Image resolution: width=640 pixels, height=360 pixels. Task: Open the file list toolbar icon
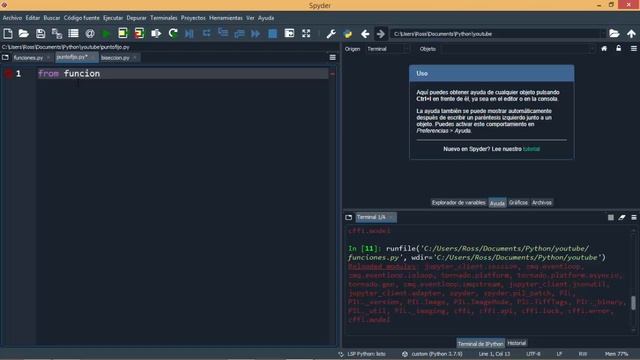point(73,33)
